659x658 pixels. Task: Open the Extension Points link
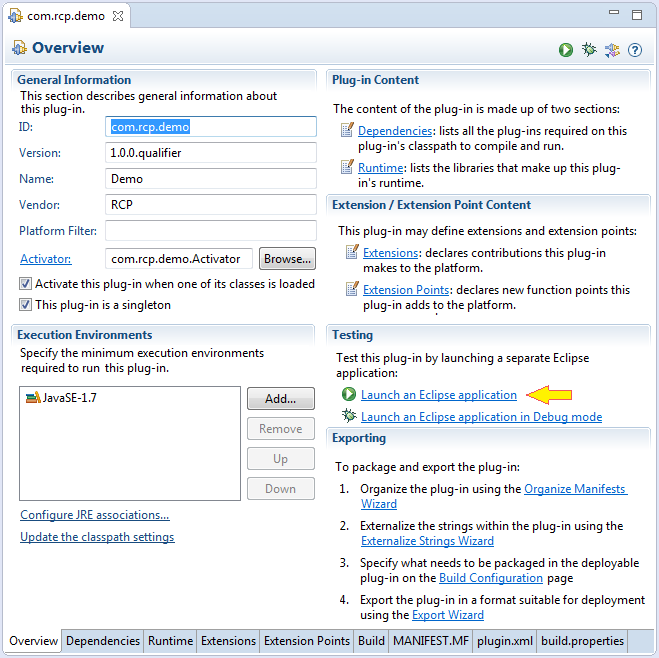point(406,290)
